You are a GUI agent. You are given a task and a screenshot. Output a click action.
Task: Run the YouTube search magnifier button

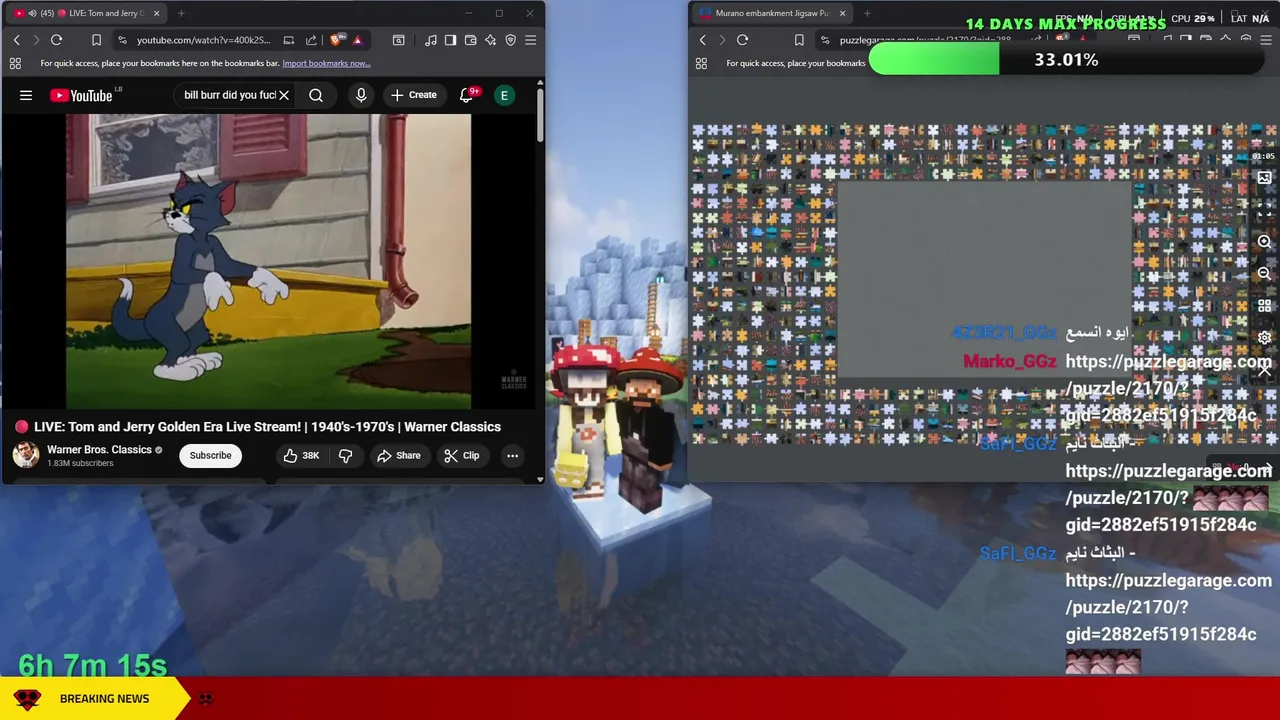click(316, 95)
